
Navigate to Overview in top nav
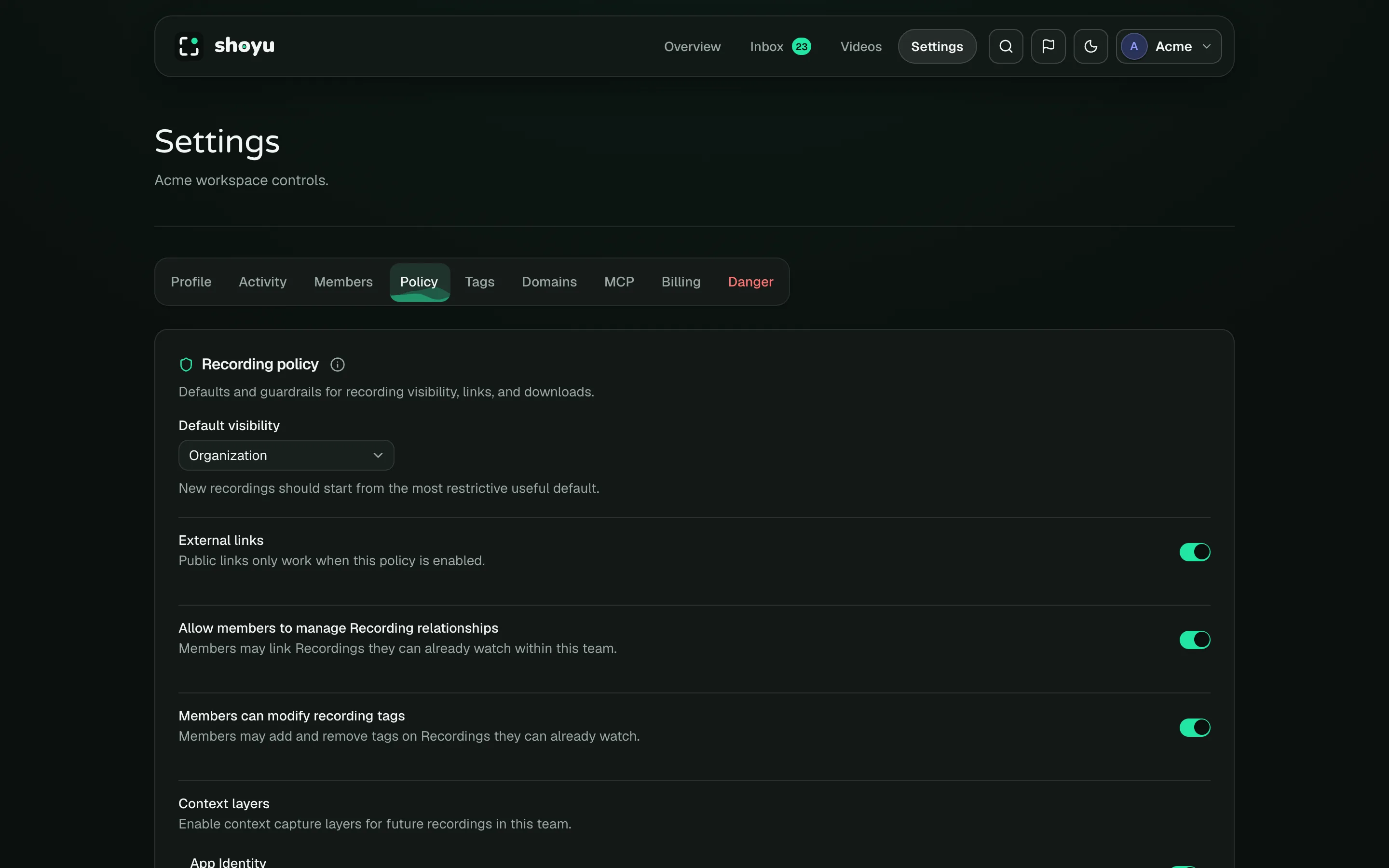click(x=692, y=46)
